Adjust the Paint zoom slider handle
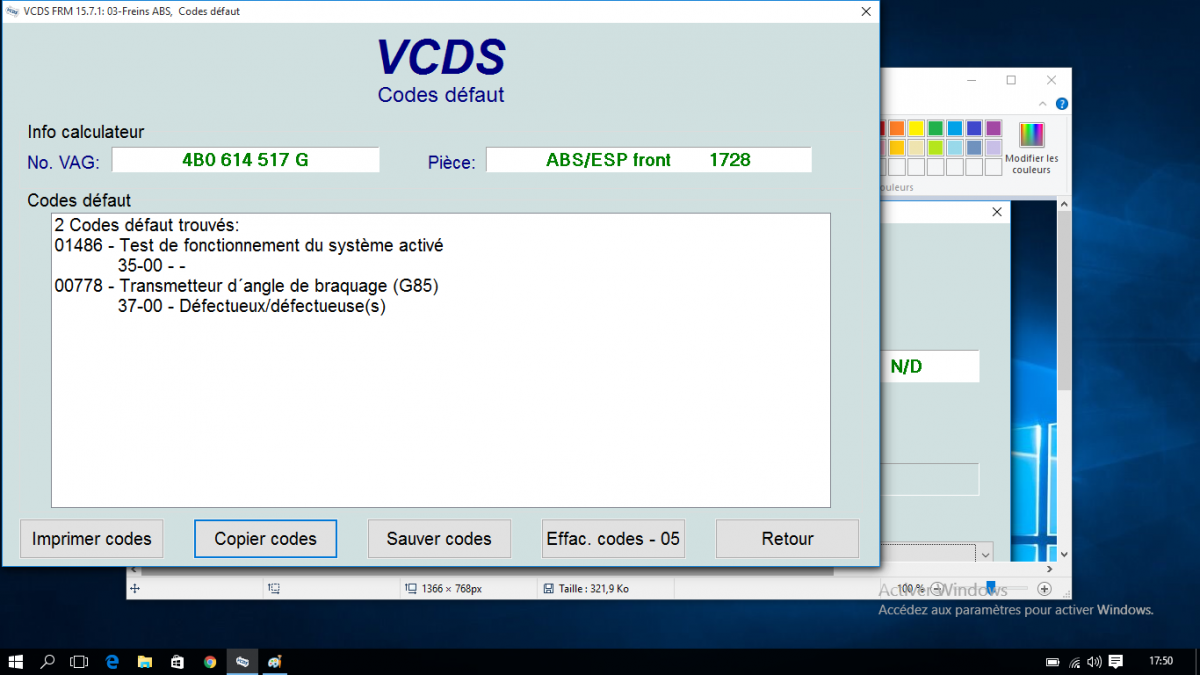1200x675 pixels. click(990, 589)
